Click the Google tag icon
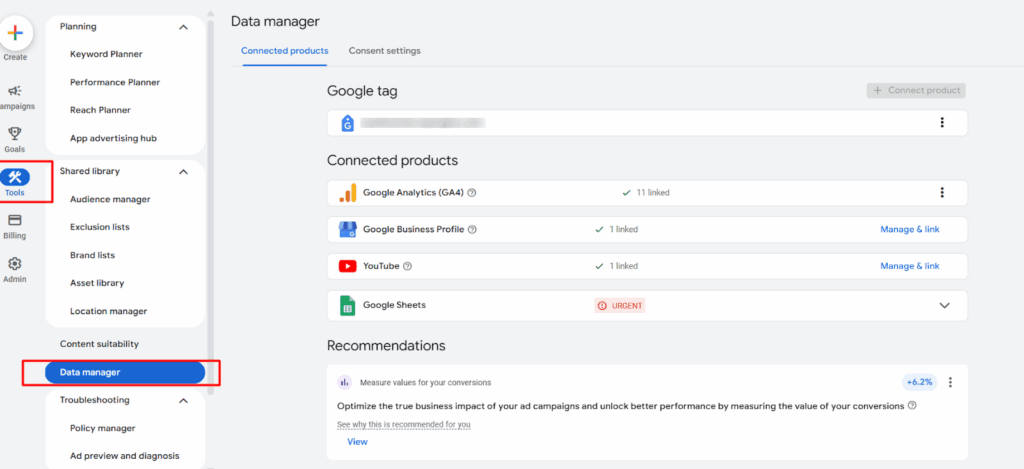Screen dimensions: 1024x469 click(x=347, y=123)
